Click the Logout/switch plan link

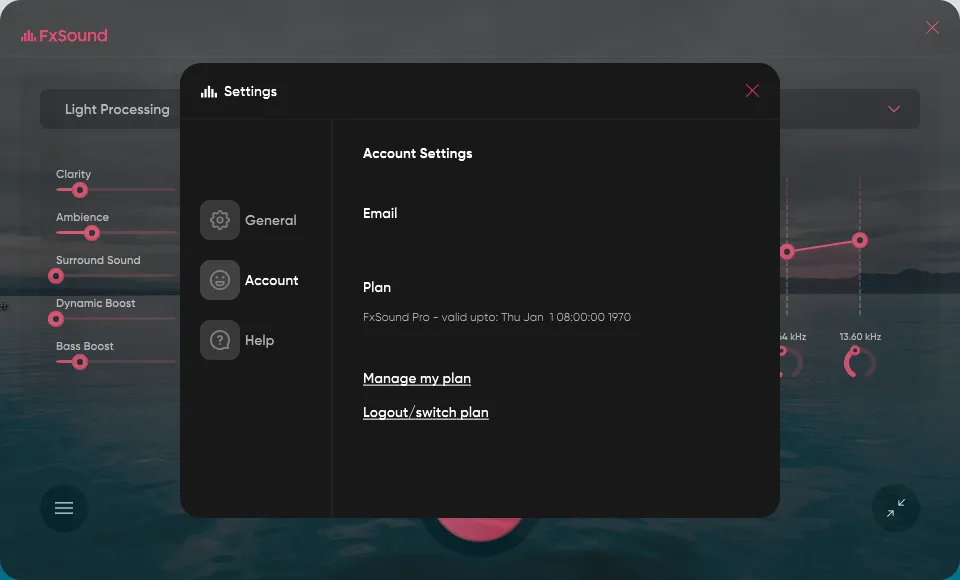tap(425, 412)
